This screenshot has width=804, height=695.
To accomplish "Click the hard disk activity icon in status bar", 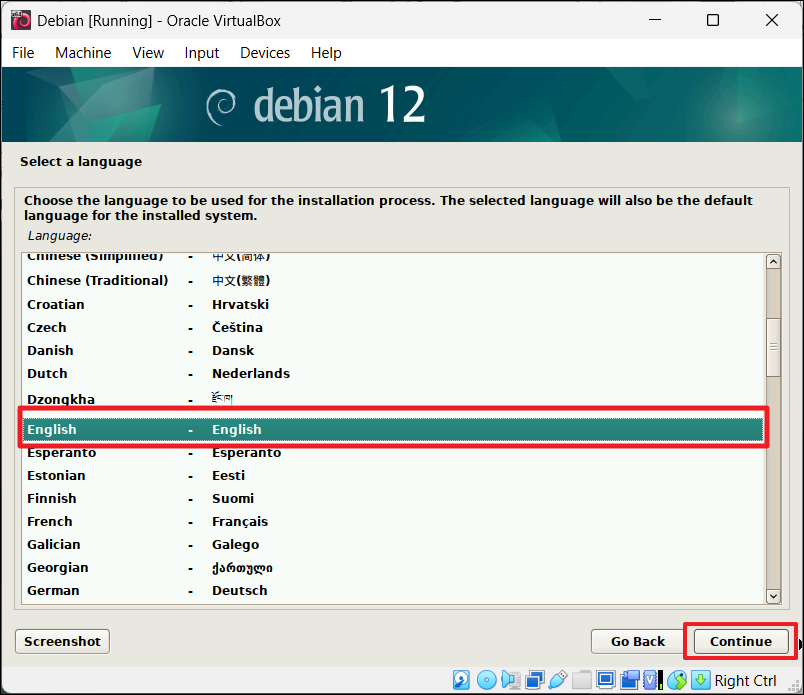I will (x=463, y=680).
